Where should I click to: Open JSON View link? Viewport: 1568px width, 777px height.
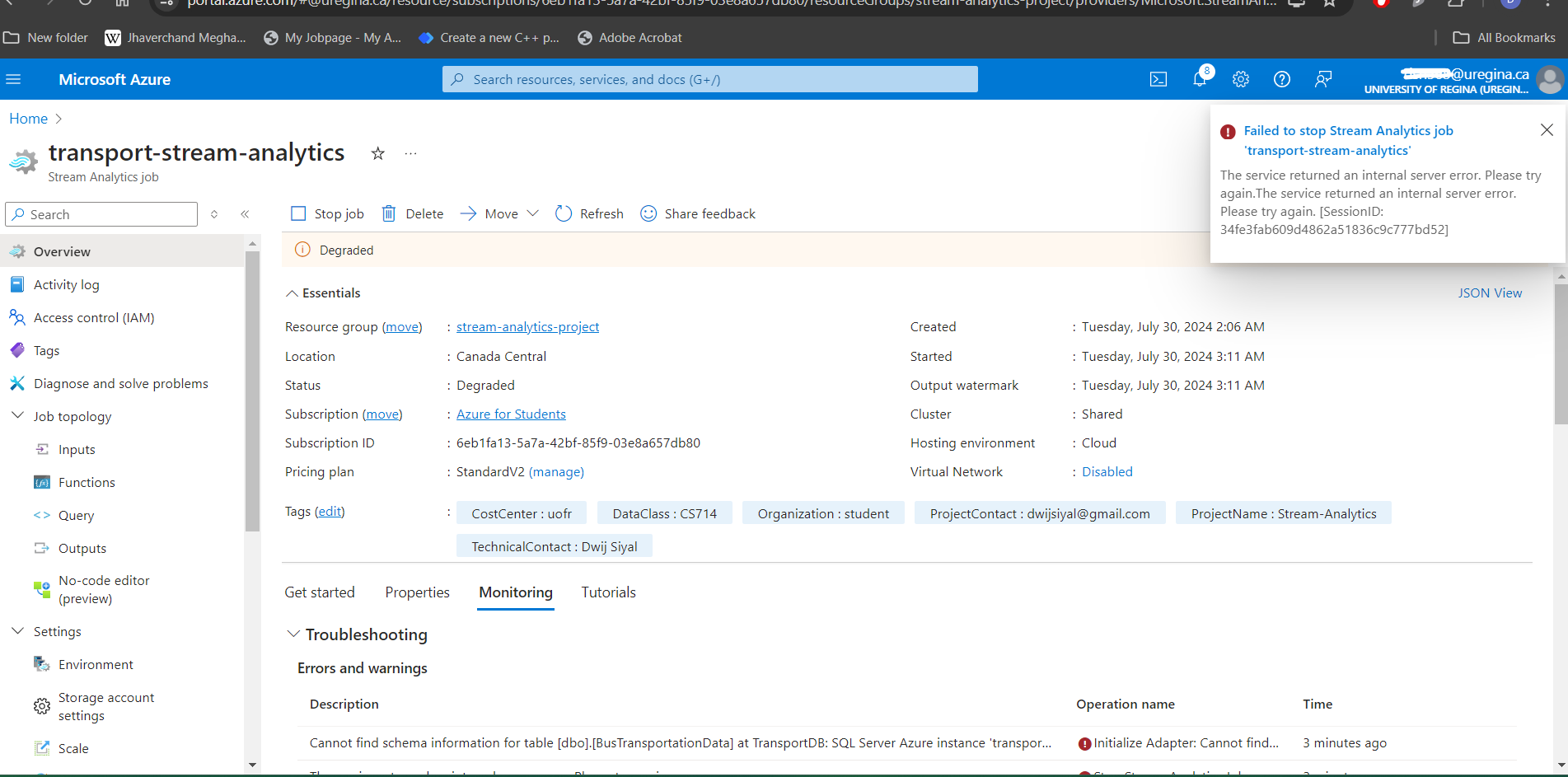click(1490, 293)
